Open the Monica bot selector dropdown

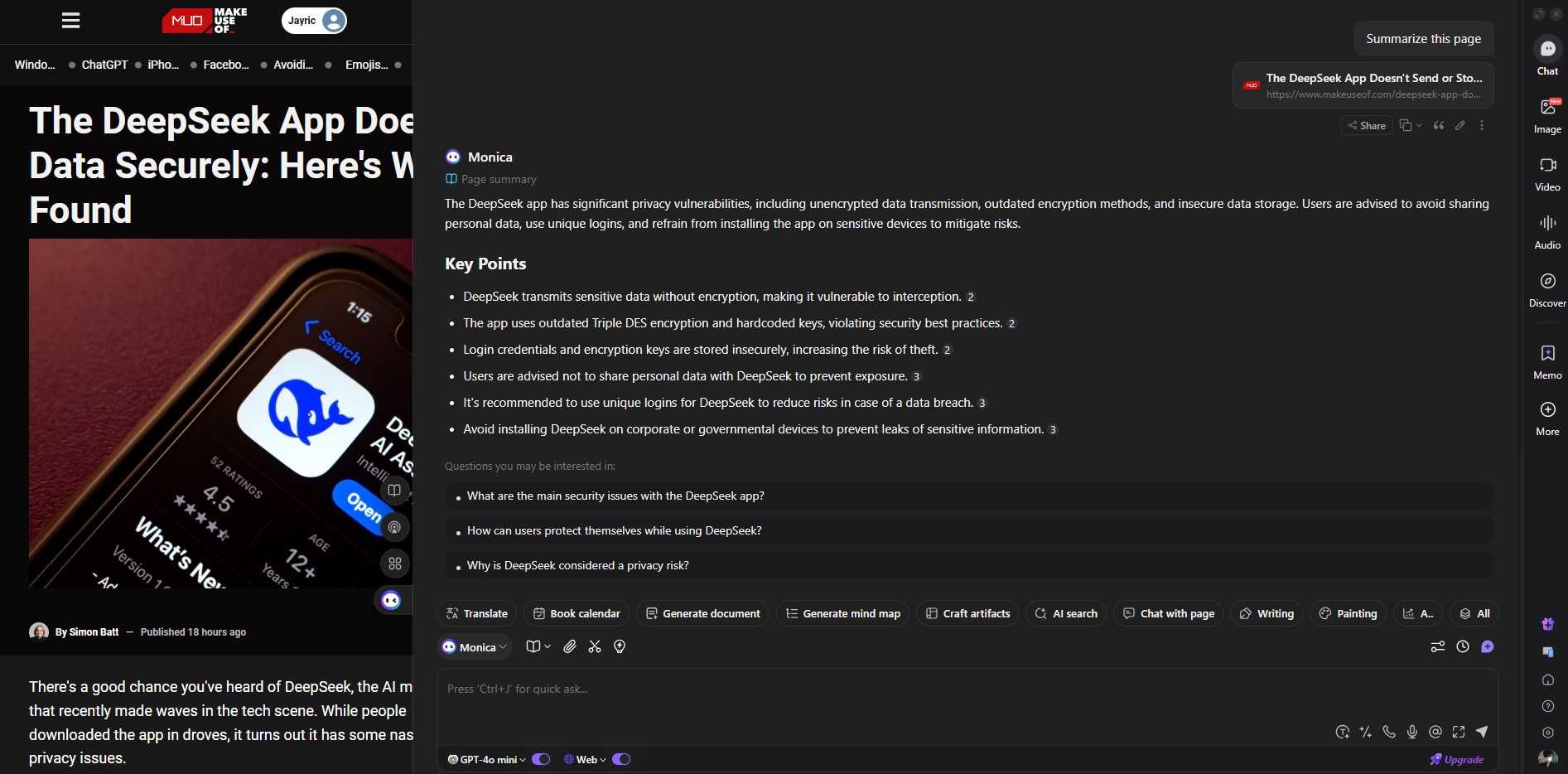tap(475, 647)
